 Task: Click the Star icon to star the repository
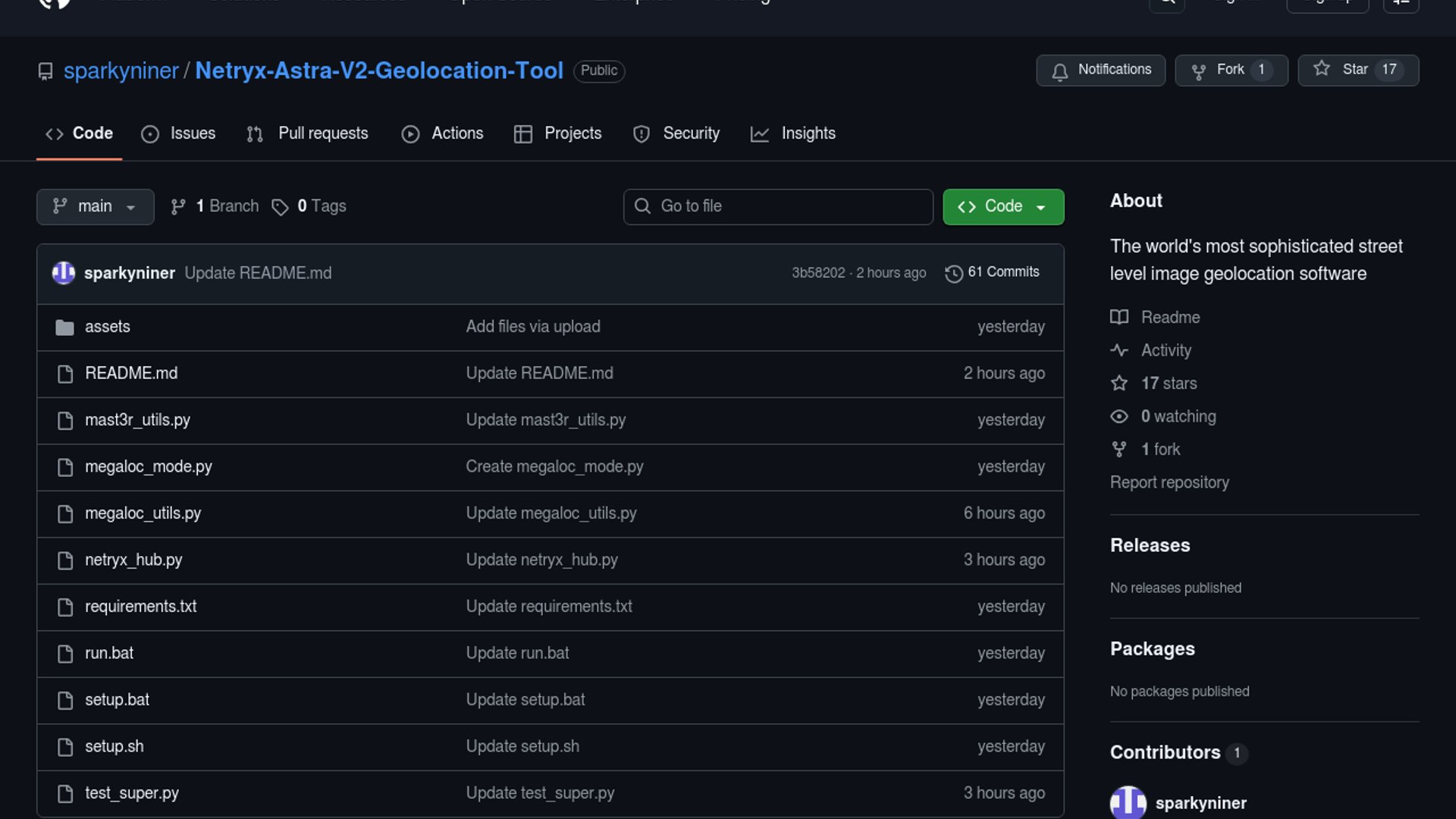1322,69
